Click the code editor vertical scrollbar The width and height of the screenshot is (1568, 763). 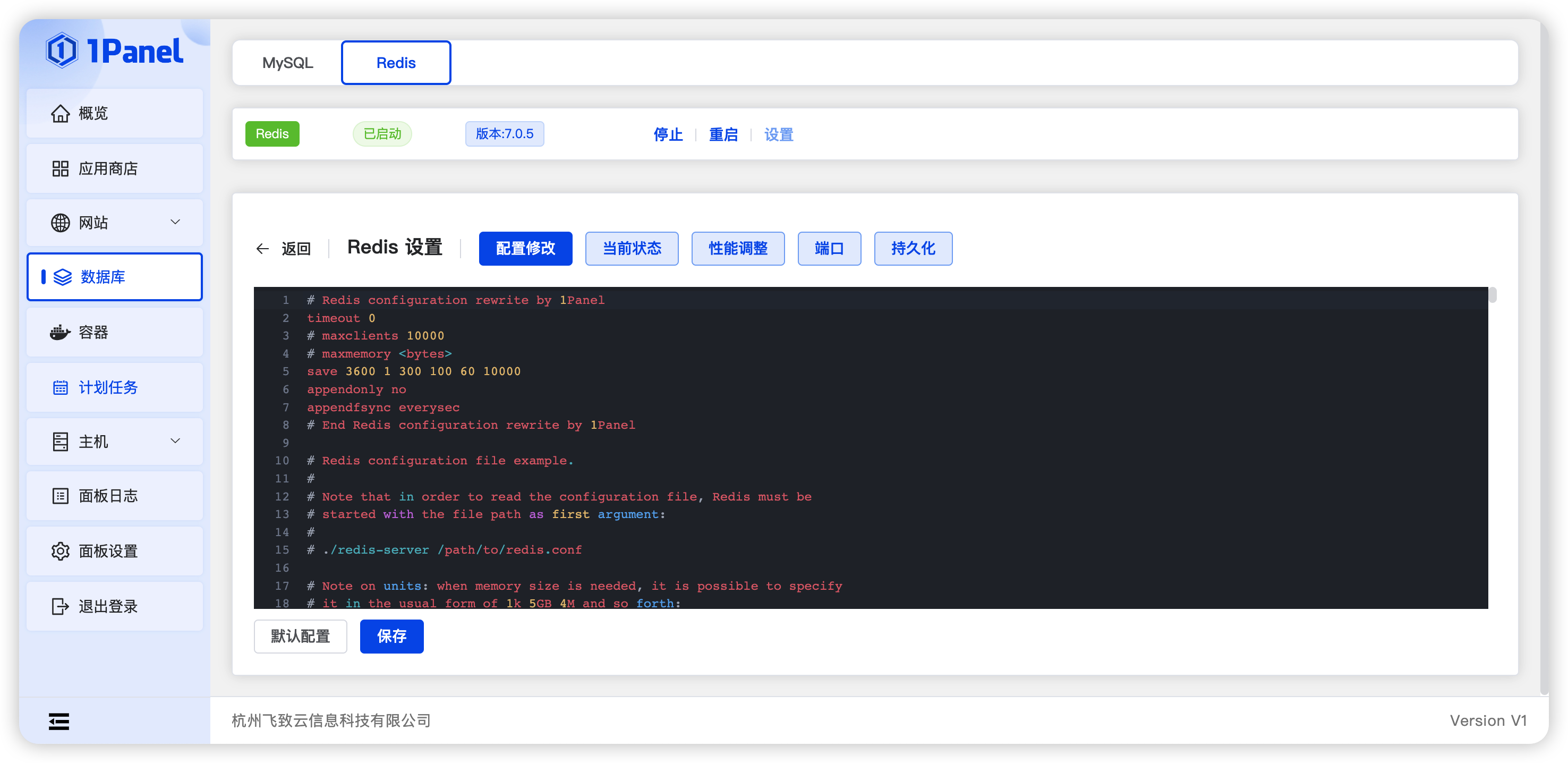(1493, 295)
